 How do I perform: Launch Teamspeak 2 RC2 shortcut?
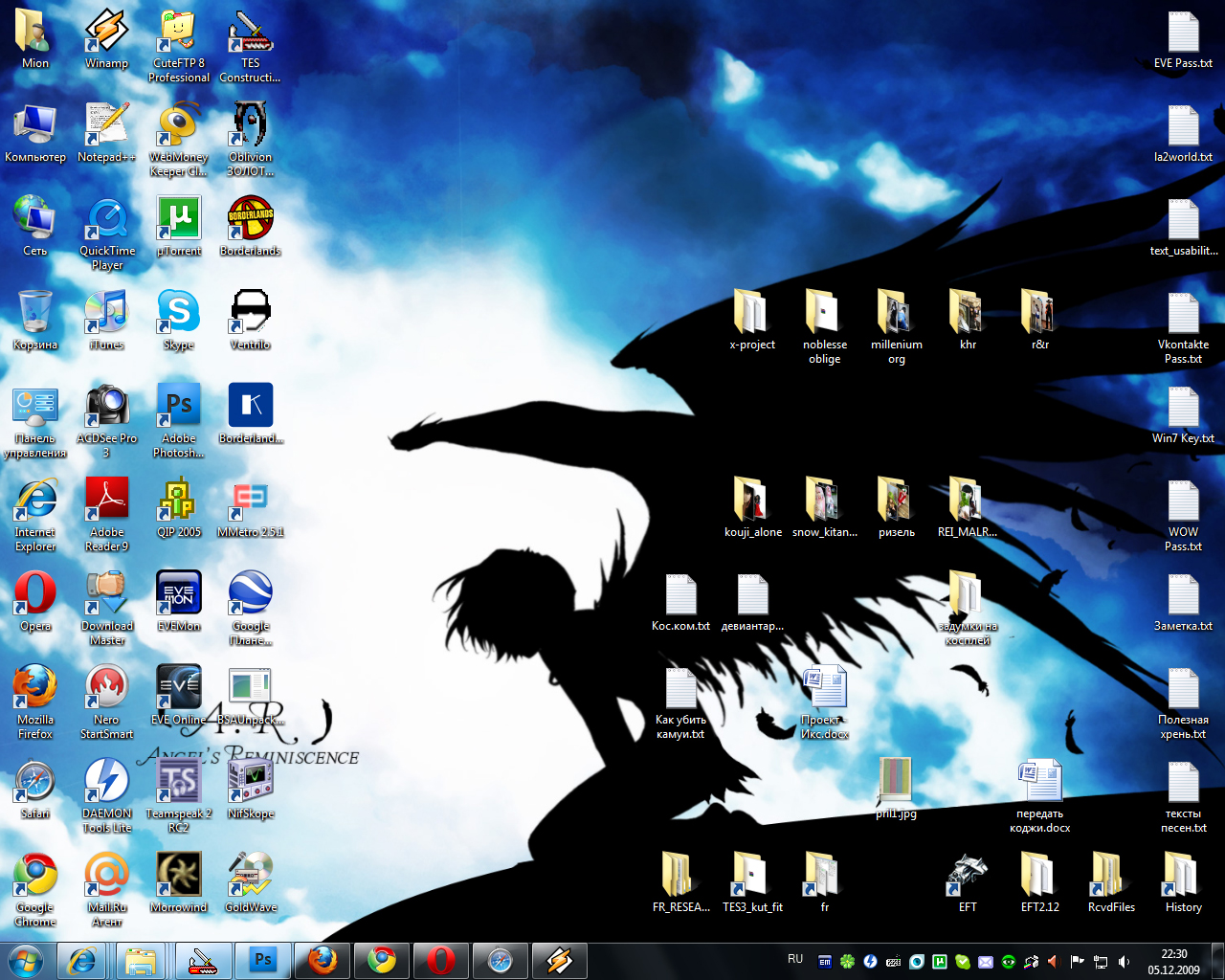tap(179, 795)
